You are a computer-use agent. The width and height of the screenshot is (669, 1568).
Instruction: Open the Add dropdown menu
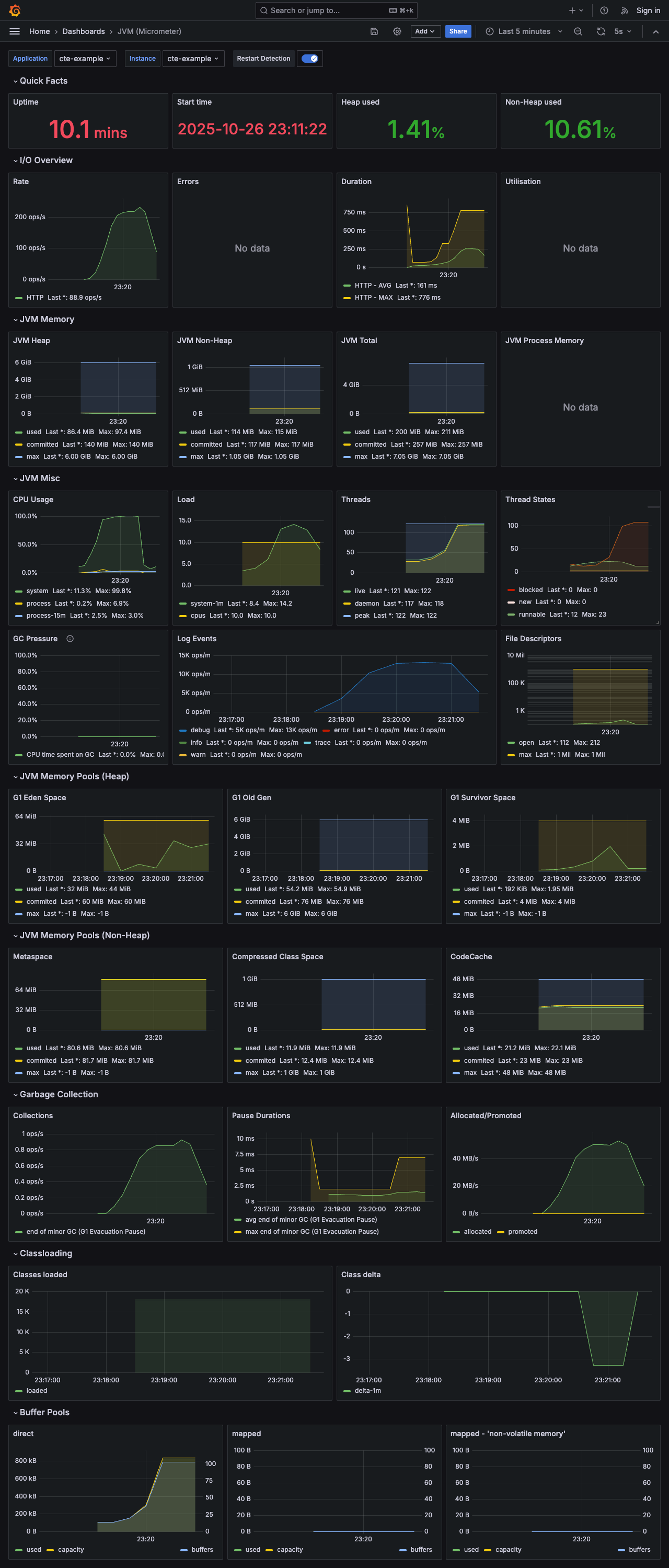[x=424, y=32]
